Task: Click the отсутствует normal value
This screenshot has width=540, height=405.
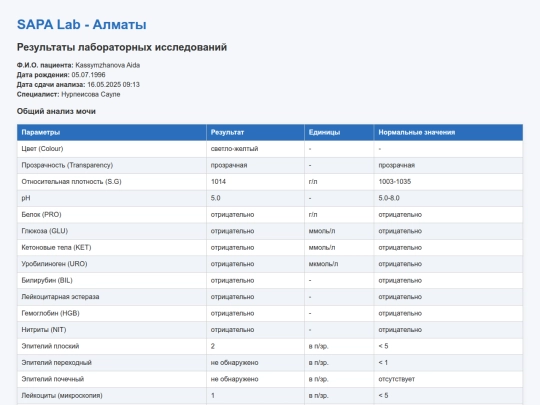Action: [397, 379]
